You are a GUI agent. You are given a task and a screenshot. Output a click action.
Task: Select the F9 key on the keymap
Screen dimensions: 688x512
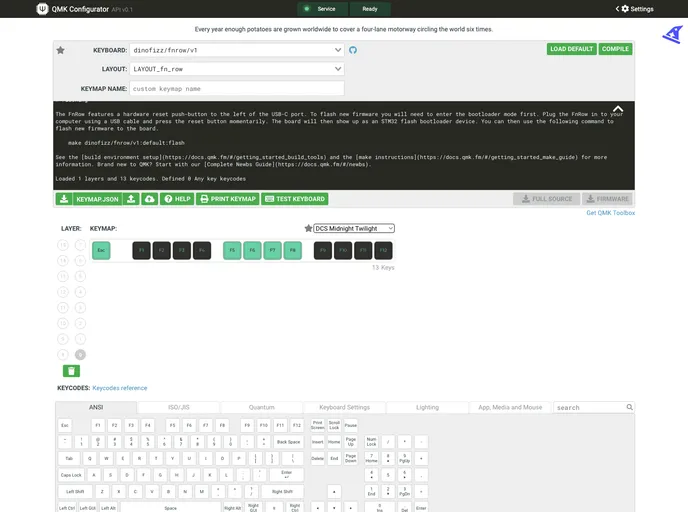pyautogui.click(x=323, y=251)
